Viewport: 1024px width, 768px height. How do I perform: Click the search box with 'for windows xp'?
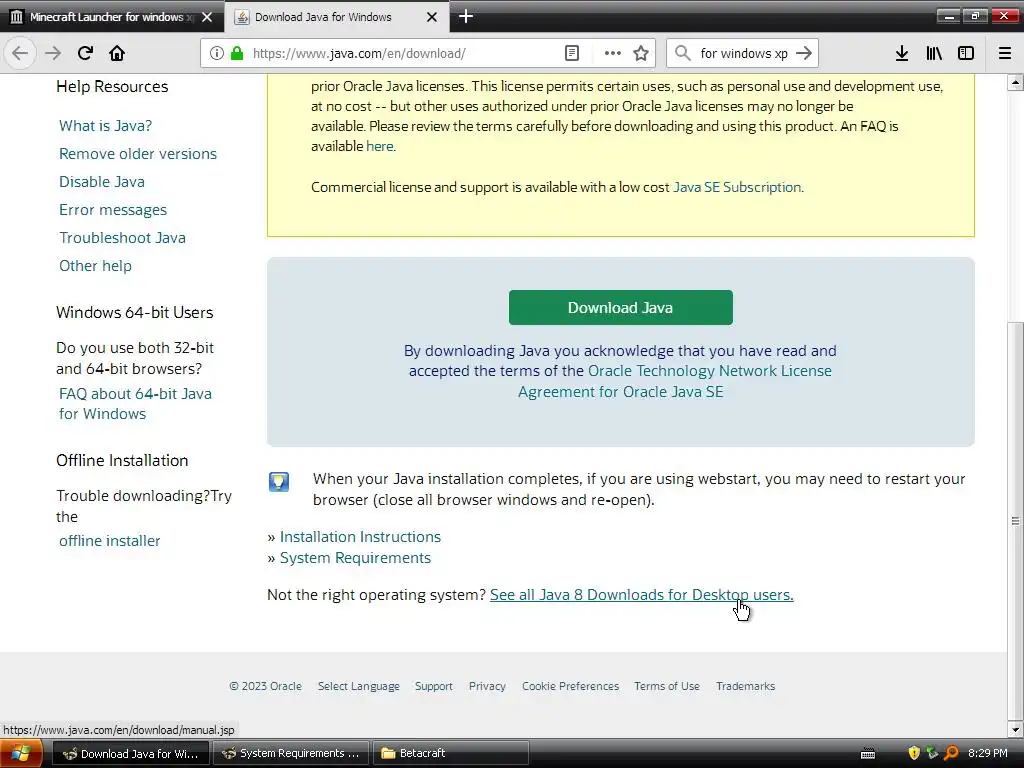point(744,54)
